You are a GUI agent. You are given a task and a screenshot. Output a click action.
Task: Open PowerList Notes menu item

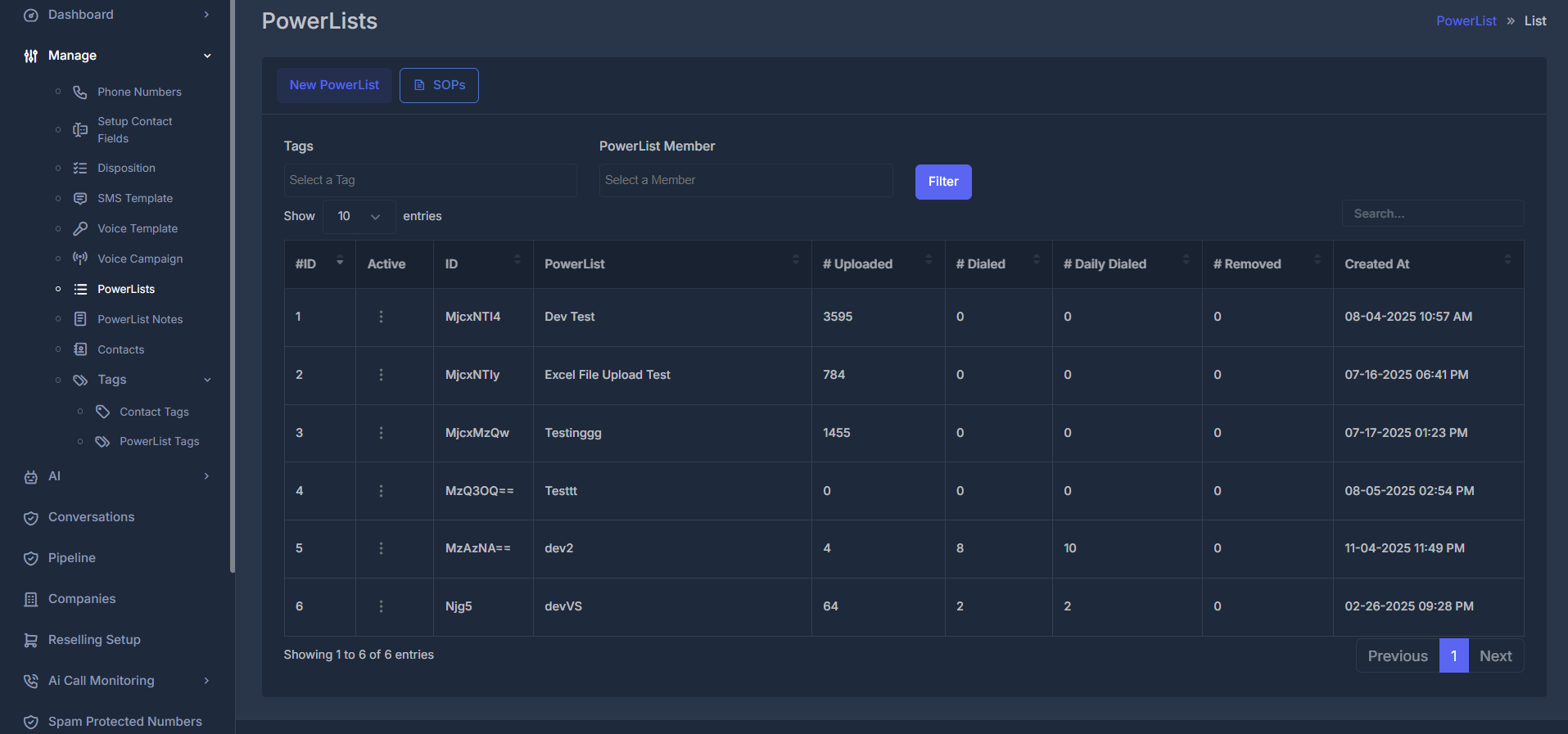click(140, 319)
